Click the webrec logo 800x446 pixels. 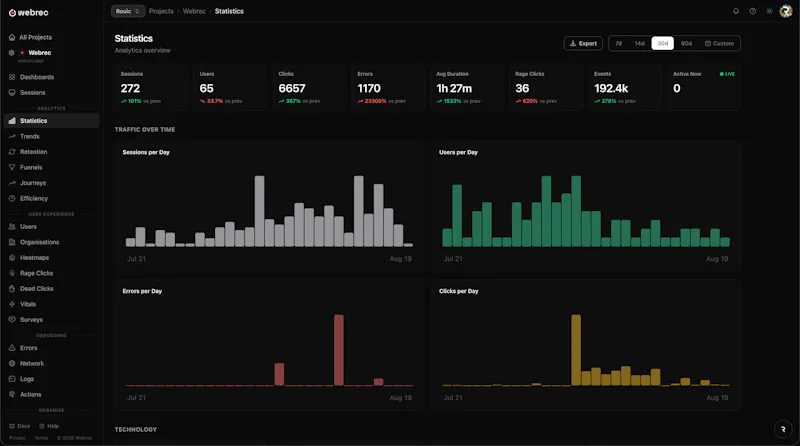(29, 13)
